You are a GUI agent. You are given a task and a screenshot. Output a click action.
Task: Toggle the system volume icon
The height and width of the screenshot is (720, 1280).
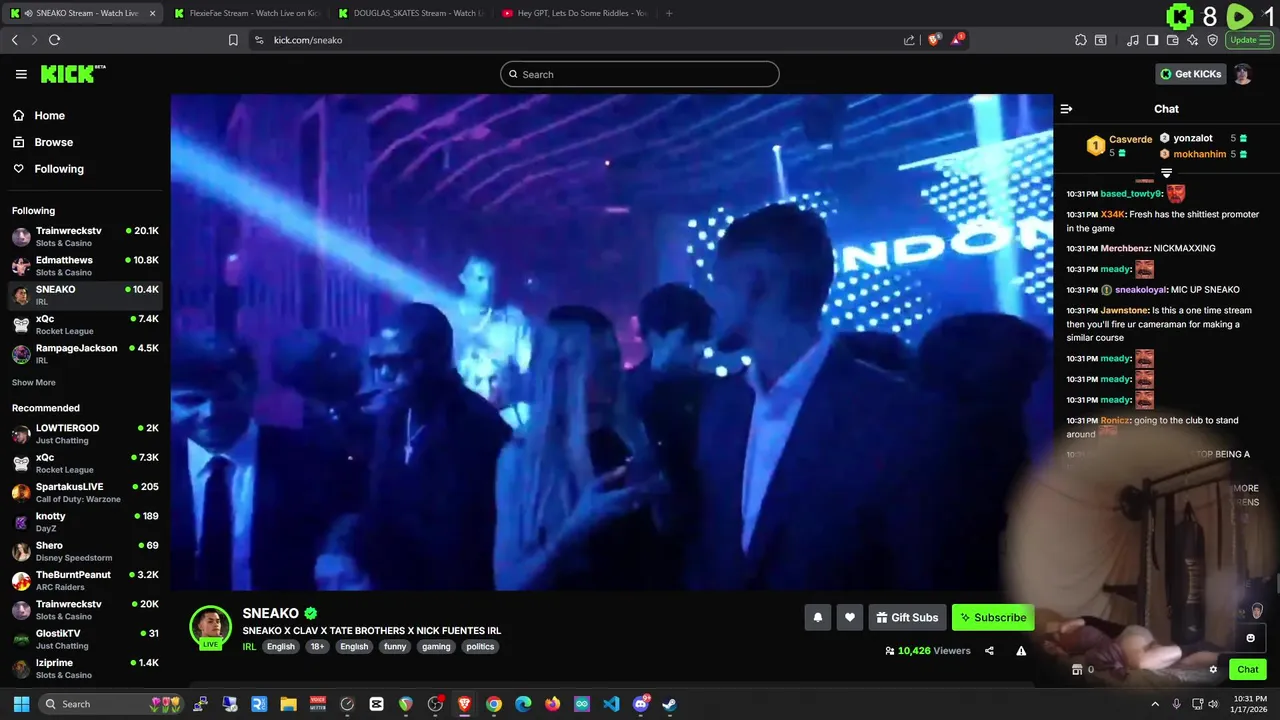tap(1214, 704)
